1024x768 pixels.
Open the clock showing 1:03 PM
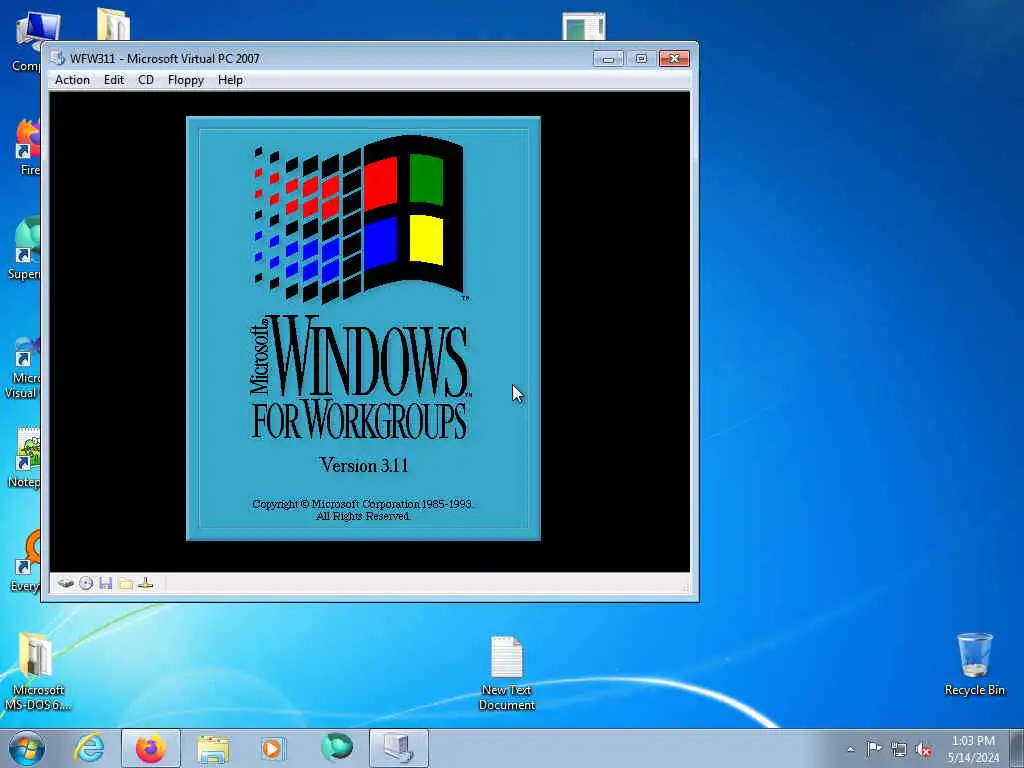(x=973, y=748)
